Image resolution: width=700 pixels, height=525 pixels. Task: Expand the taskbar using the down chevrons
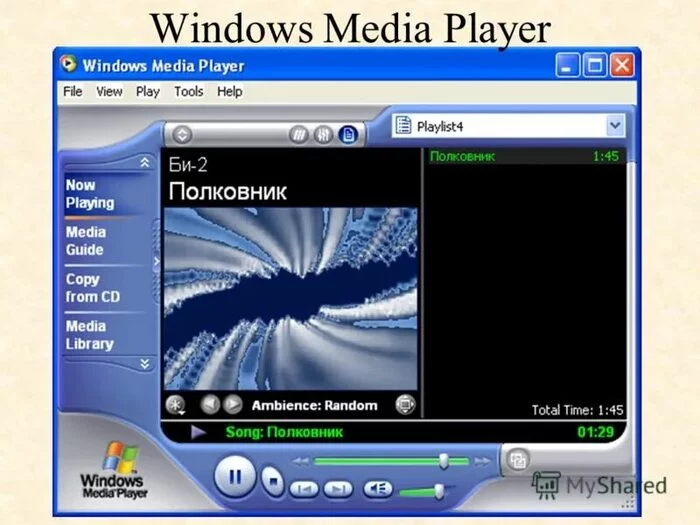click(x=145, y=364)
